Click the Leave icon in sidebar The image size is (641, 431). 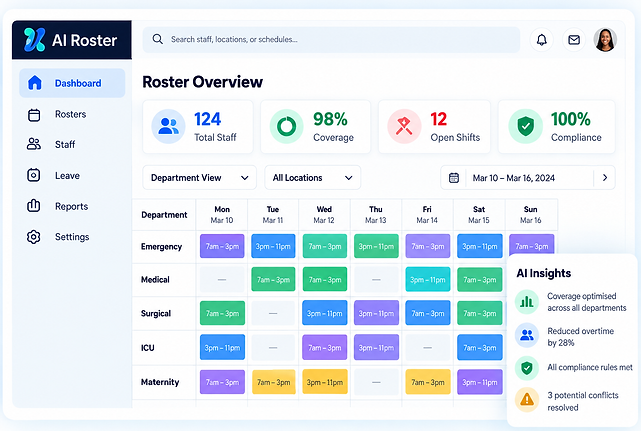34,175
